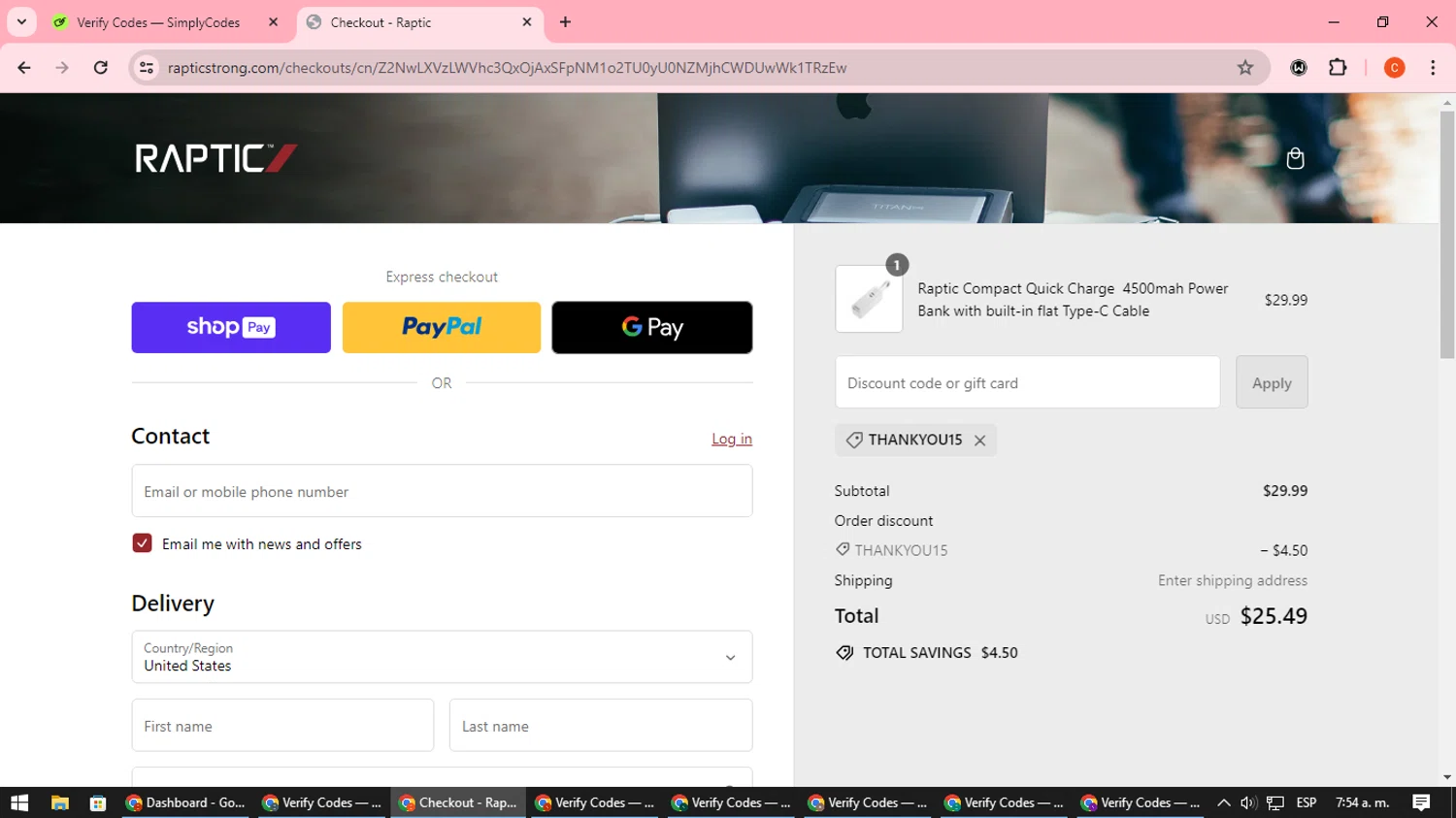Select the Checkout - Raptic tab
The image size is (1456, 818).
point(419,22)
